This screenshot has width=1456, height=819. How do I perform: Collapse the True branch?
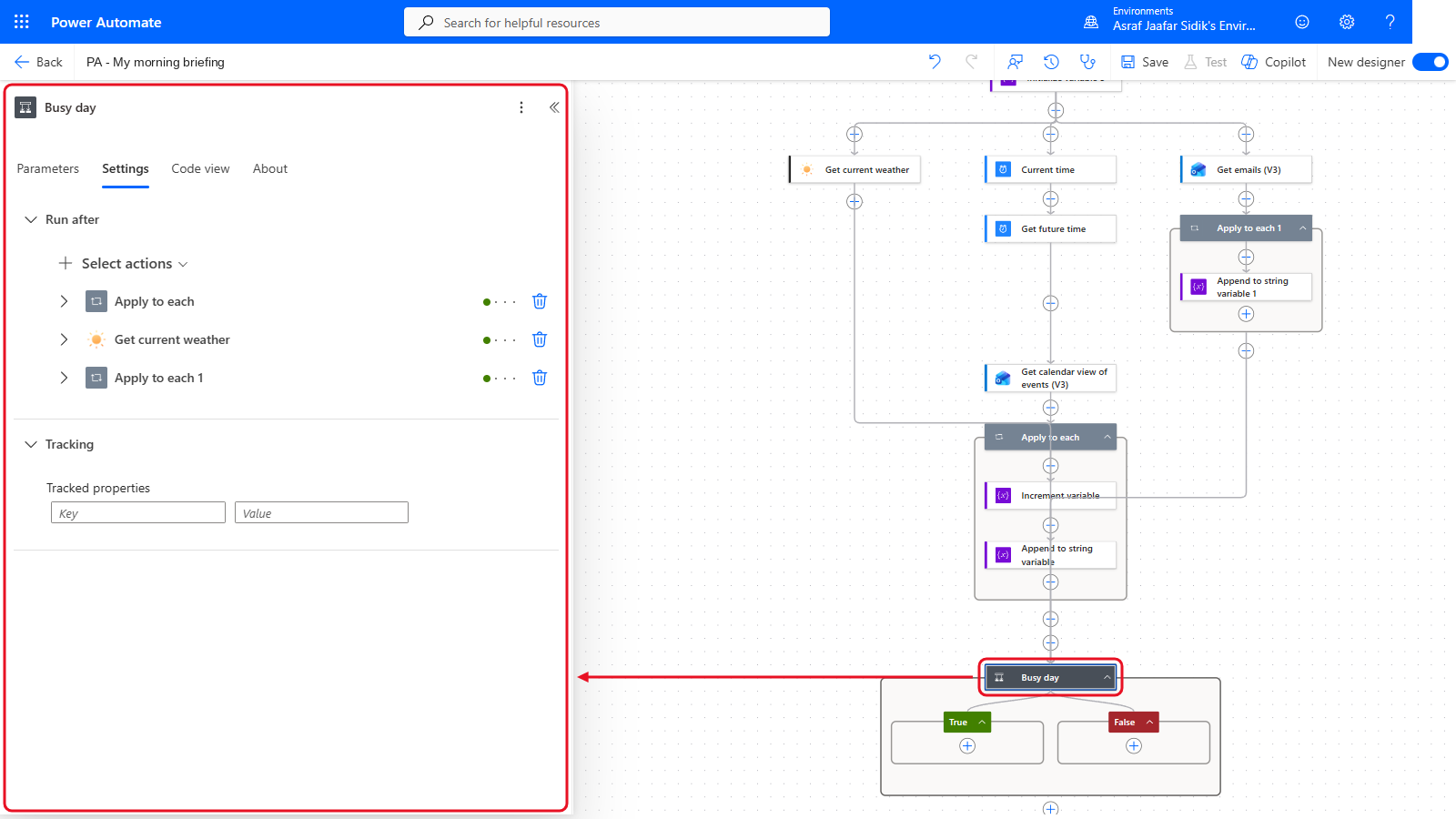pos(982,723)
